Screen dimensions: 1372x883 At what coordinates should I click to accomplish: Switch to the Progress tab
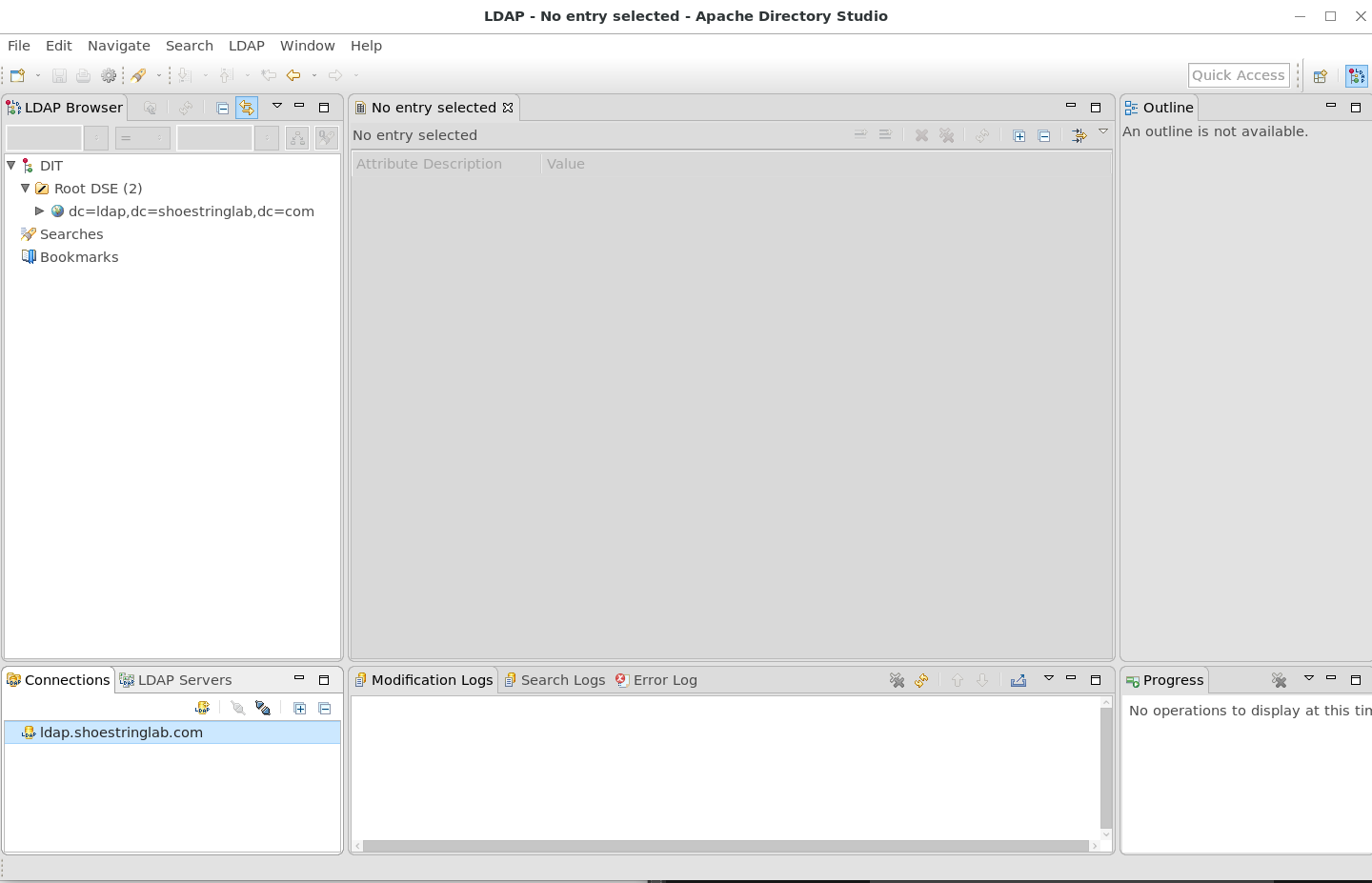[1164, 680]
